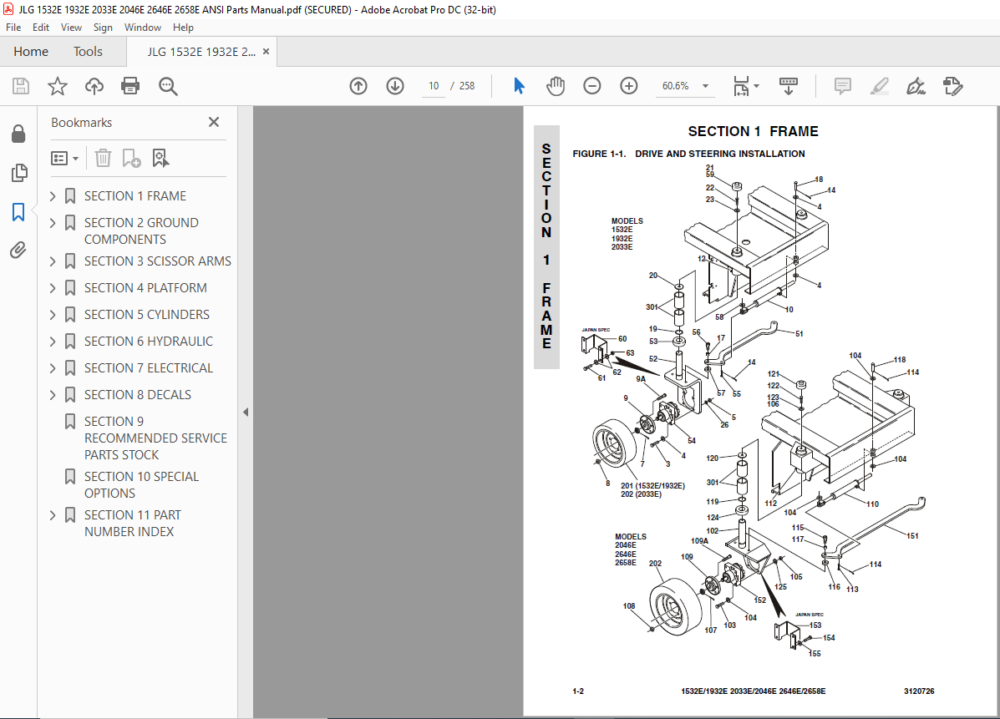
Task: Expand SECTION 3 SCISSOR ARMS bookmark
Action: coord(53,261)
